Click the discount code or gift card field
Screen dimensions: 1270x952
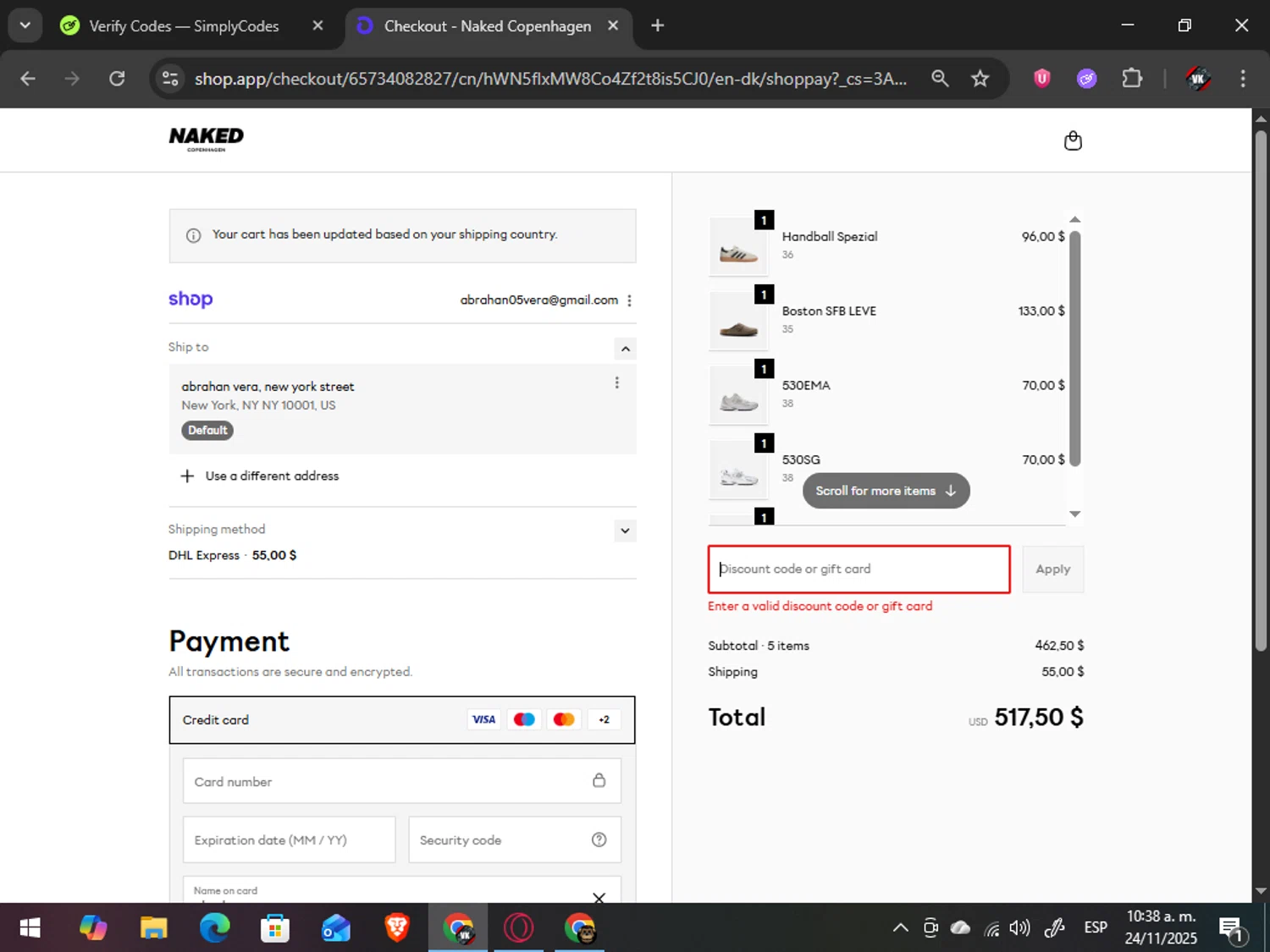tap(859, 570)
